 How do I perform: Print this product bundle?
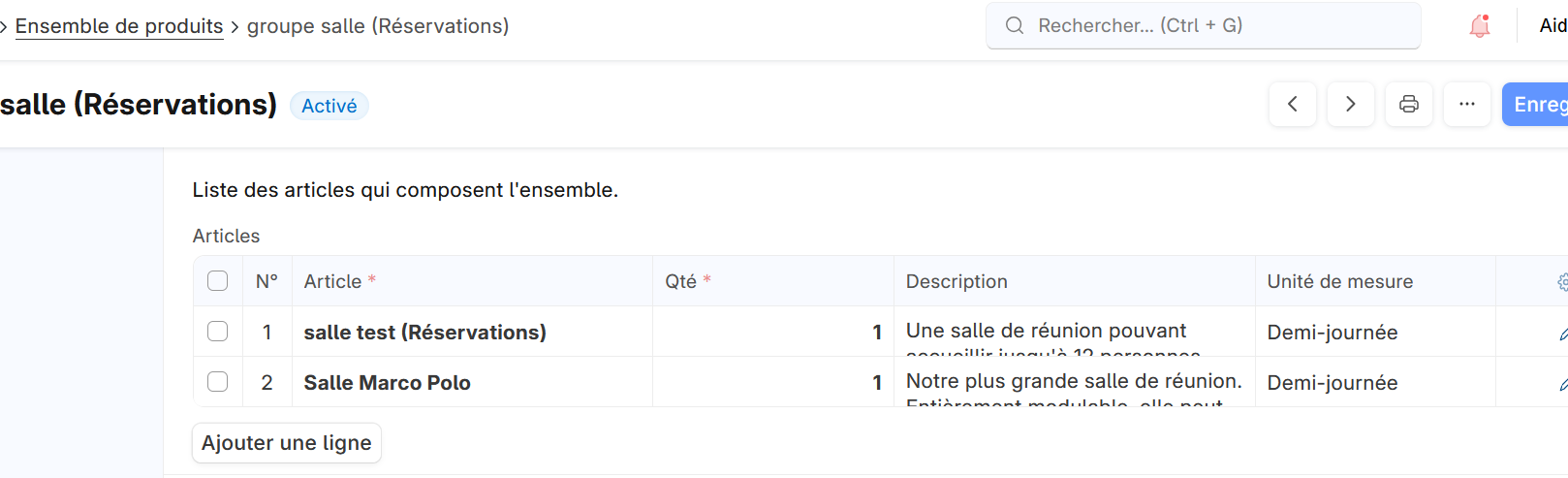(x=1409, y=104)
